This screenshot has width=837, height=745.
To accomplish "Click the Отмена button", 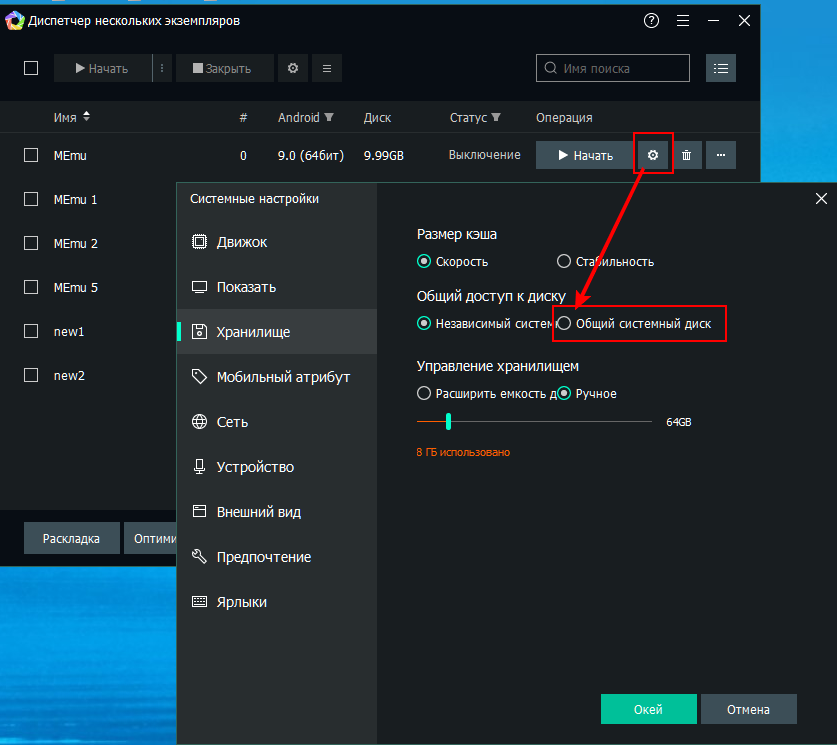I will [748, 709].
